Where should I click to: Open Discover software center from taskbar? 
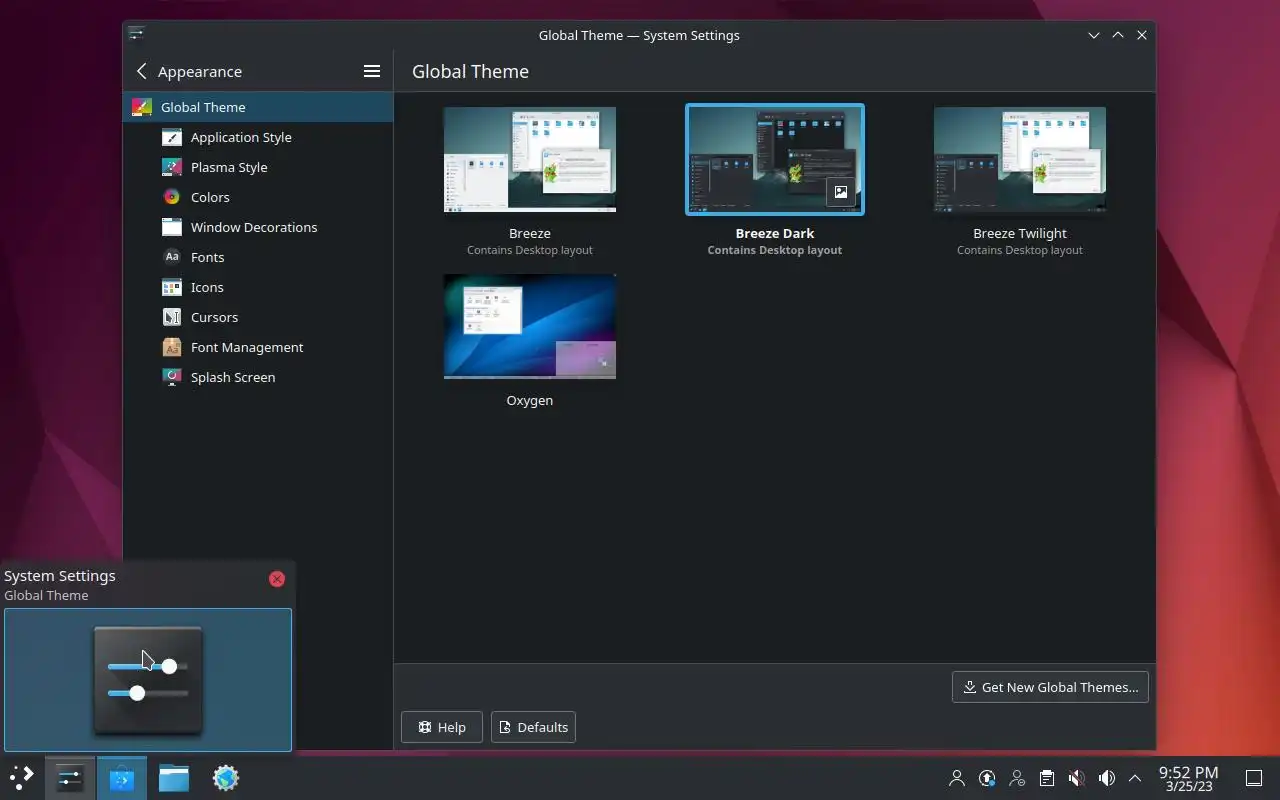122,777
